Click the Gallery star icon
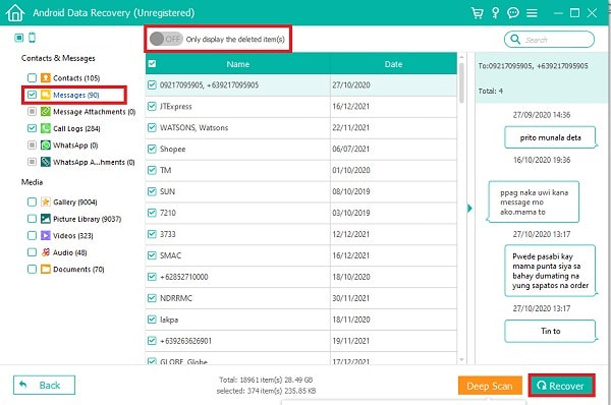 (x=46, y=202)
